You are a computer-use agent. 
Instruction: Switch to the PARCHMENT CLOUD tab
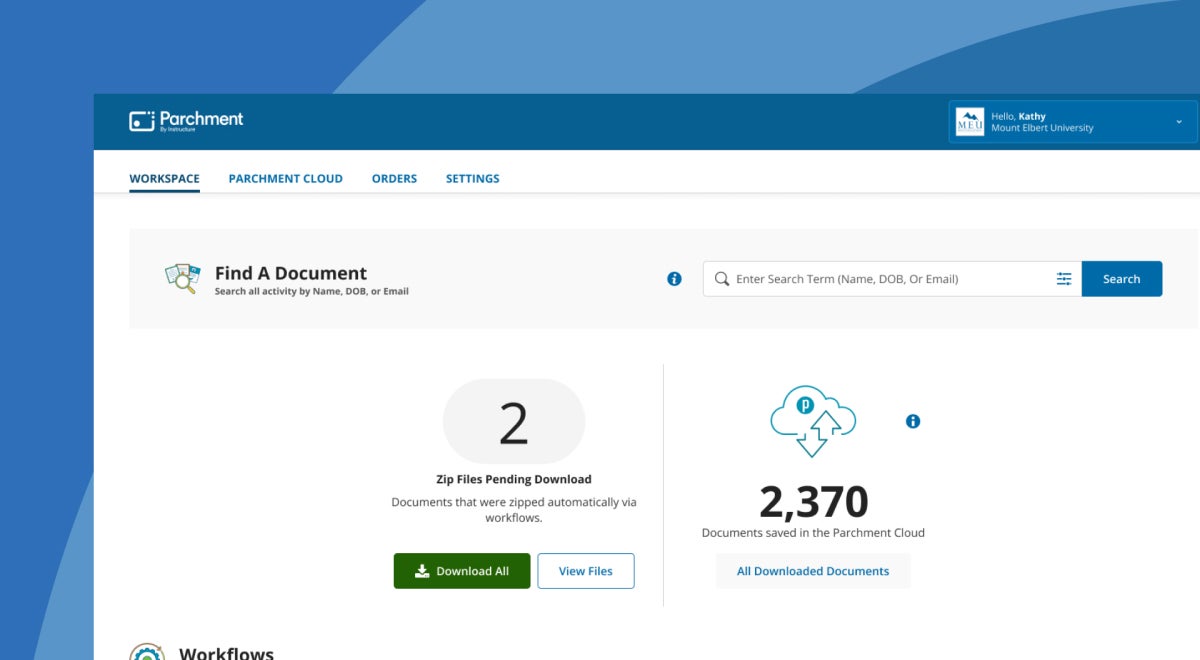tap(285, 179)
